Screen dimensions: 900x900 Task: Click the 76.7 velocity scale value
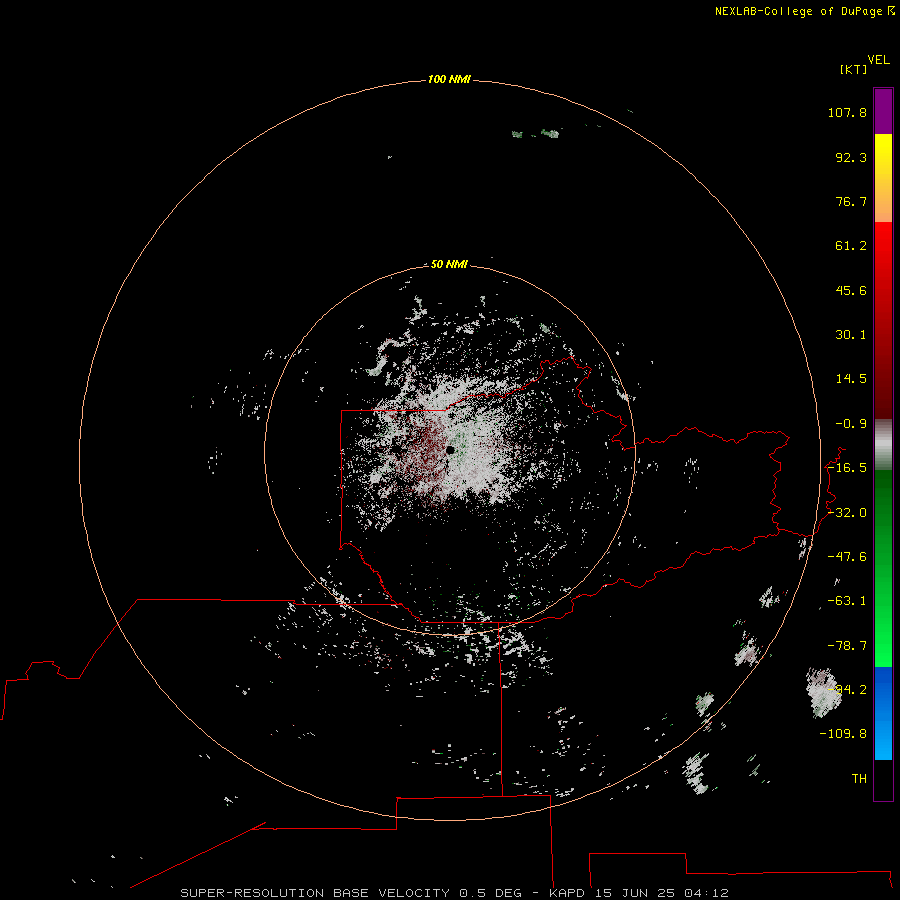tap(851, 201)
